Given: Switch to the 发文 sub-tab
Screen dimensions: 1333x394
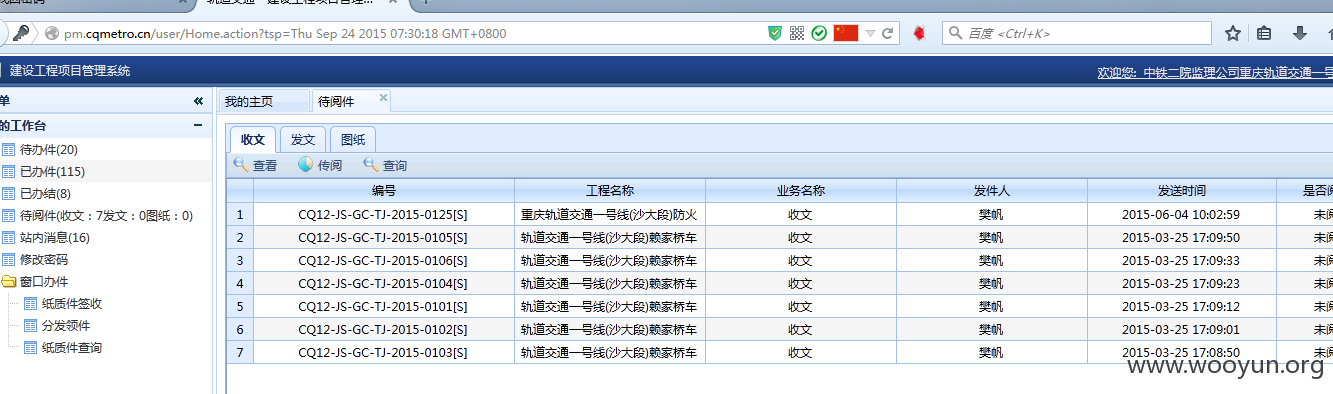Looking at the screenshot, I should pyautogui.click(x=303, y=139).
